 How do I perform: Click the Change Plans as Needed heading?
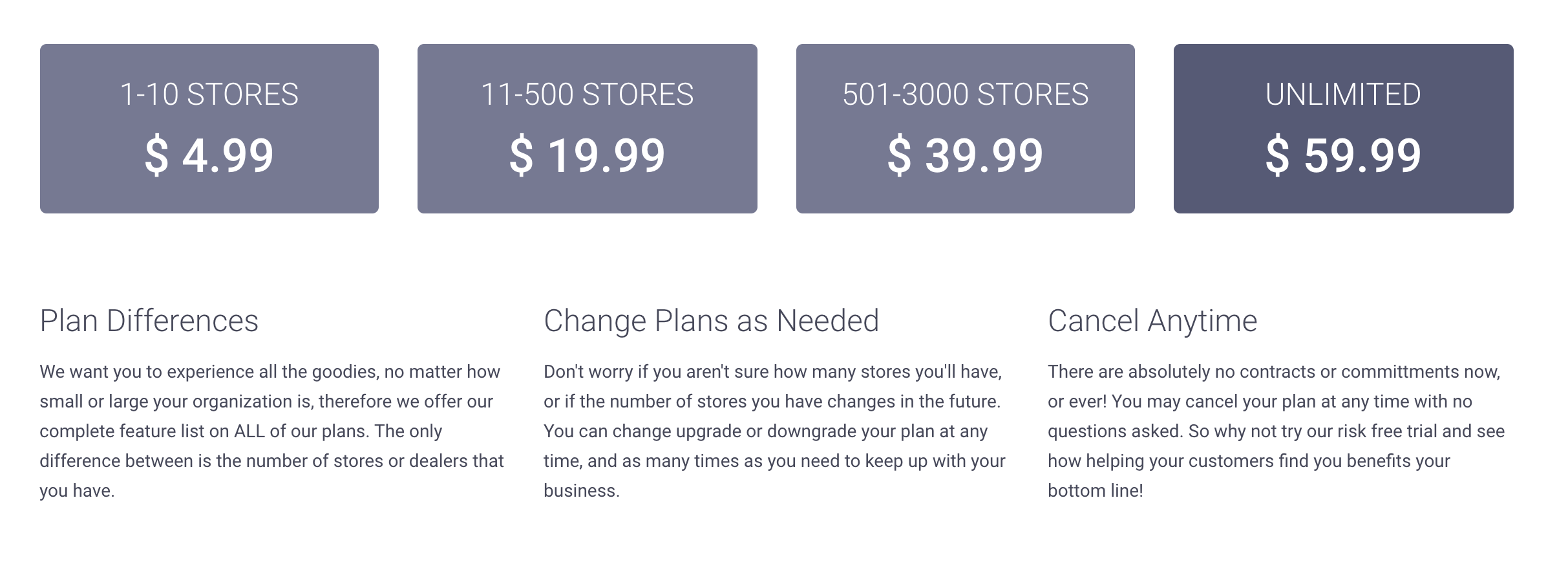(712, 321)
